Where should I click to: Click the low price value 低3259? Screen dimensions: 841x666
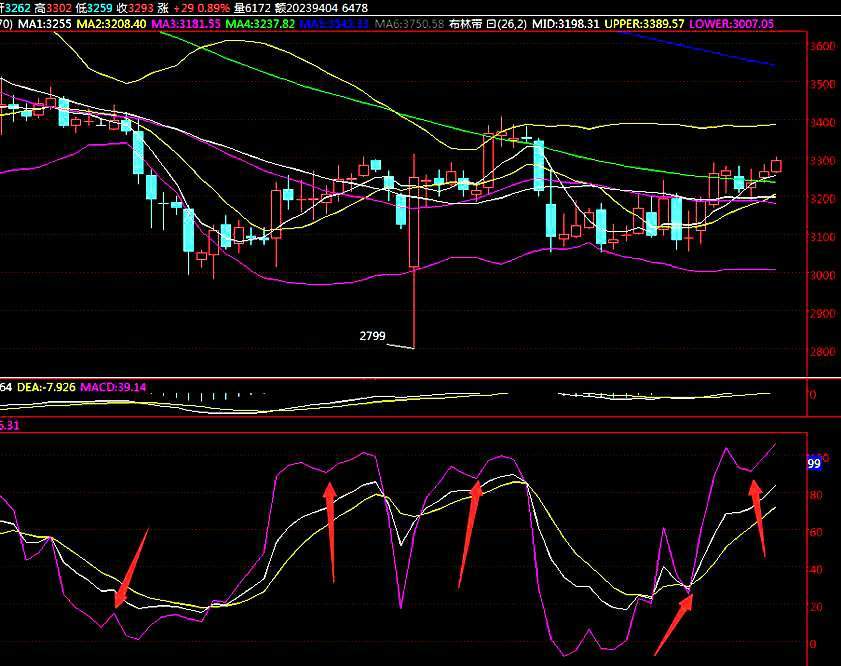(x=94, y=8)
